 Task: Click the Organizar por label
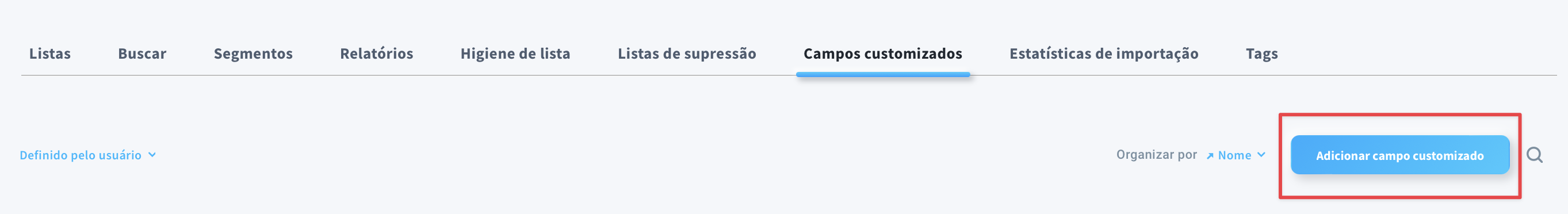click(1156, 154)
